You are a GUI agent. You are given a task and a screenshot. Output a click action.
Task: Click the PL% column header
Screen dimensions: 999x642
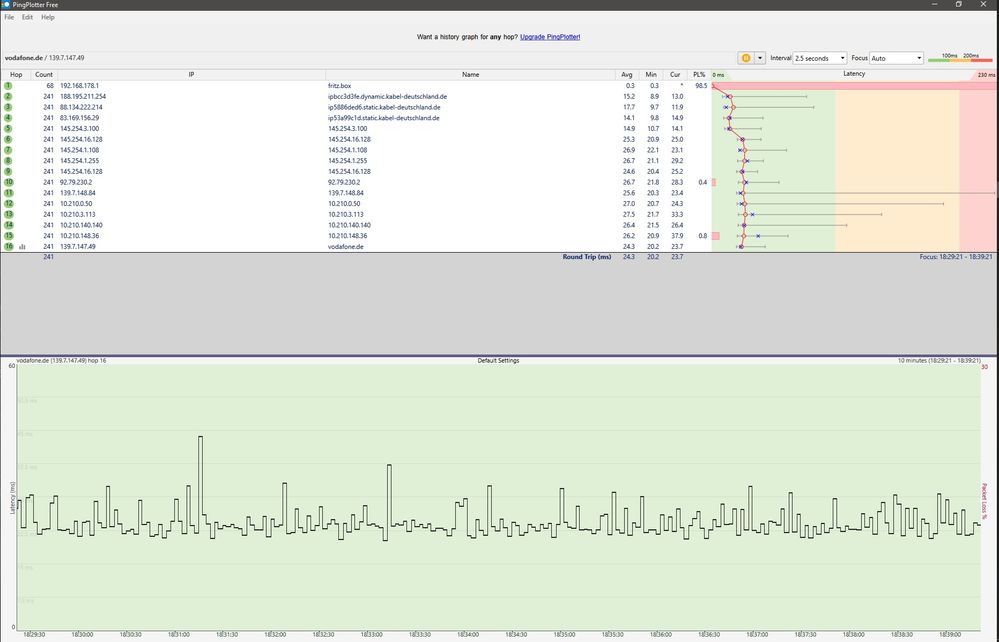pyautogui.click(x=699, y=75)
